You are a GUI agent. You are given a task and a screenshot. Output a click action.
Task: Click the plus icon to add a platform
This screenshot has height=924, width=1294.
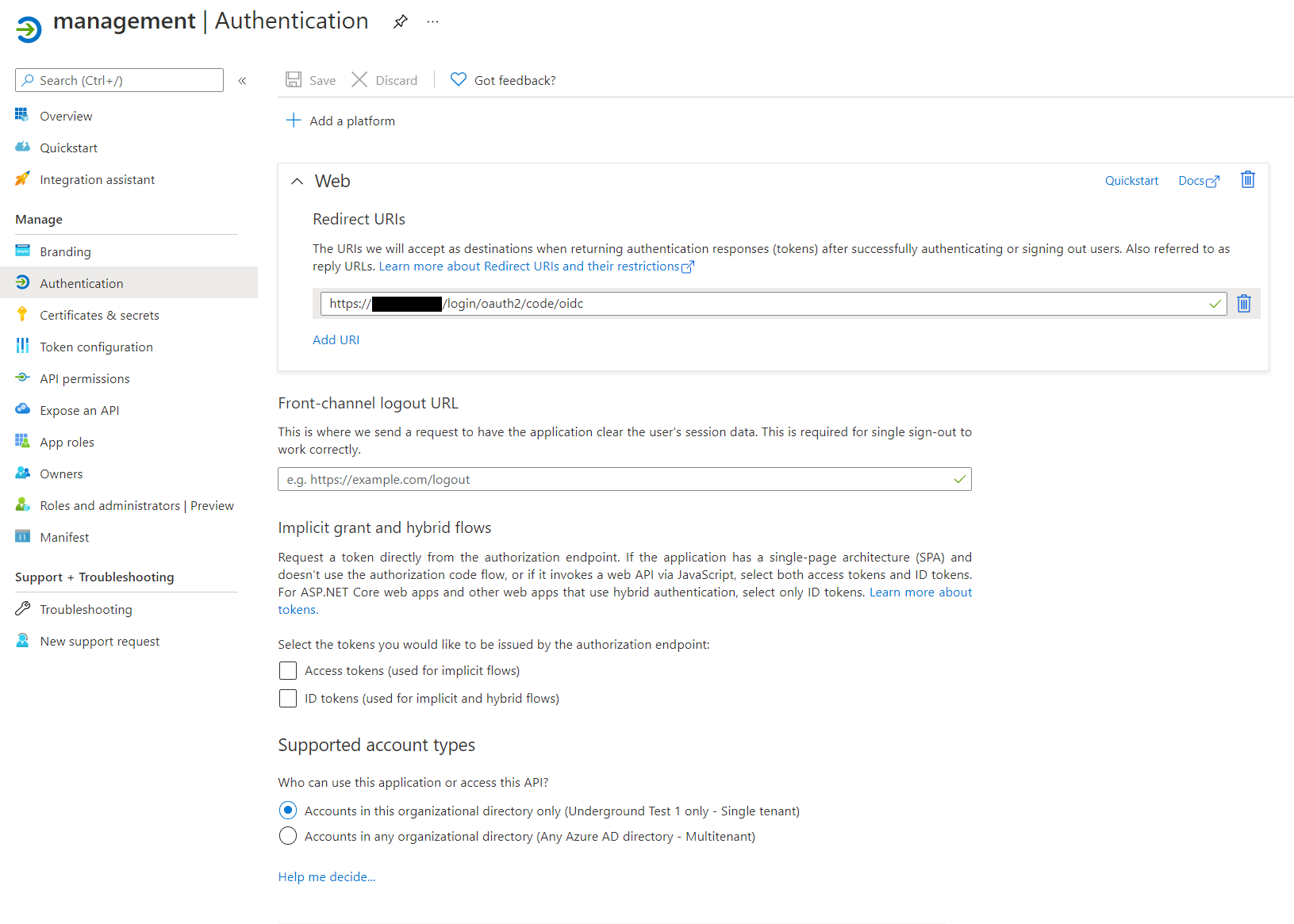pos(294,121)
